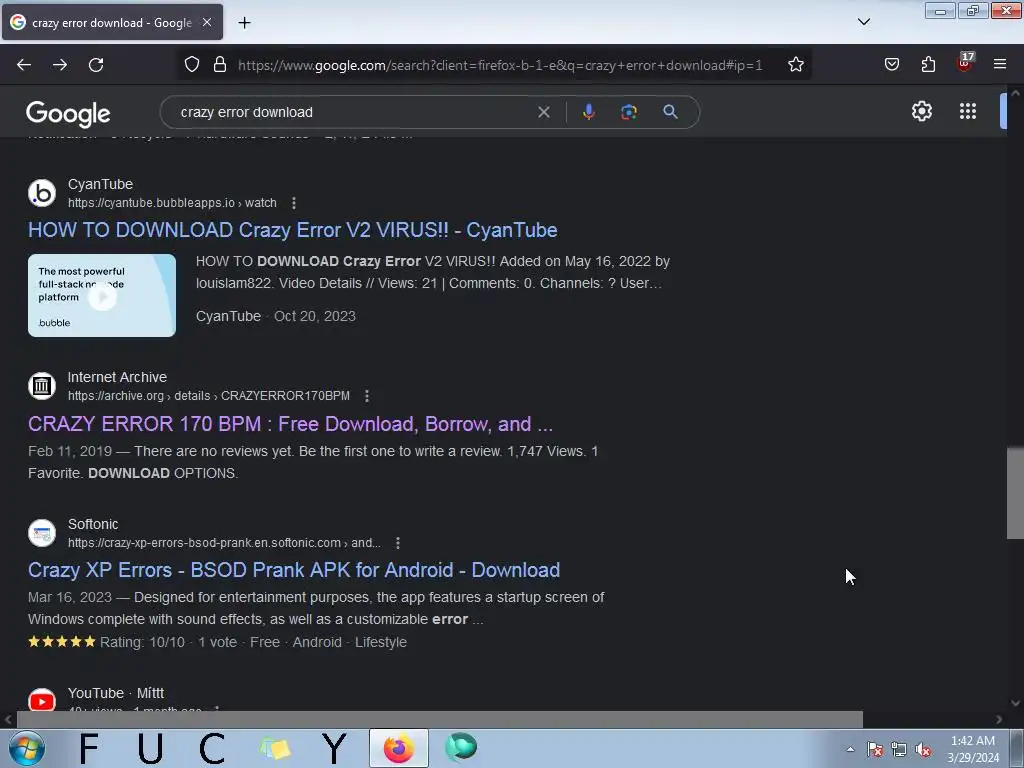The height and width of the screenshot is (768, 1024).
Task: Click the softonic.com URL text
Action: pyautogui.click(x=224, y=543)
